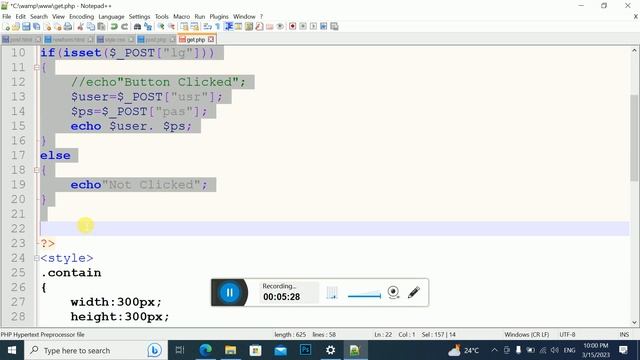Open the File menu
Image resolution: width=640 pixels, height=360 pixels.
pos(7,16)
